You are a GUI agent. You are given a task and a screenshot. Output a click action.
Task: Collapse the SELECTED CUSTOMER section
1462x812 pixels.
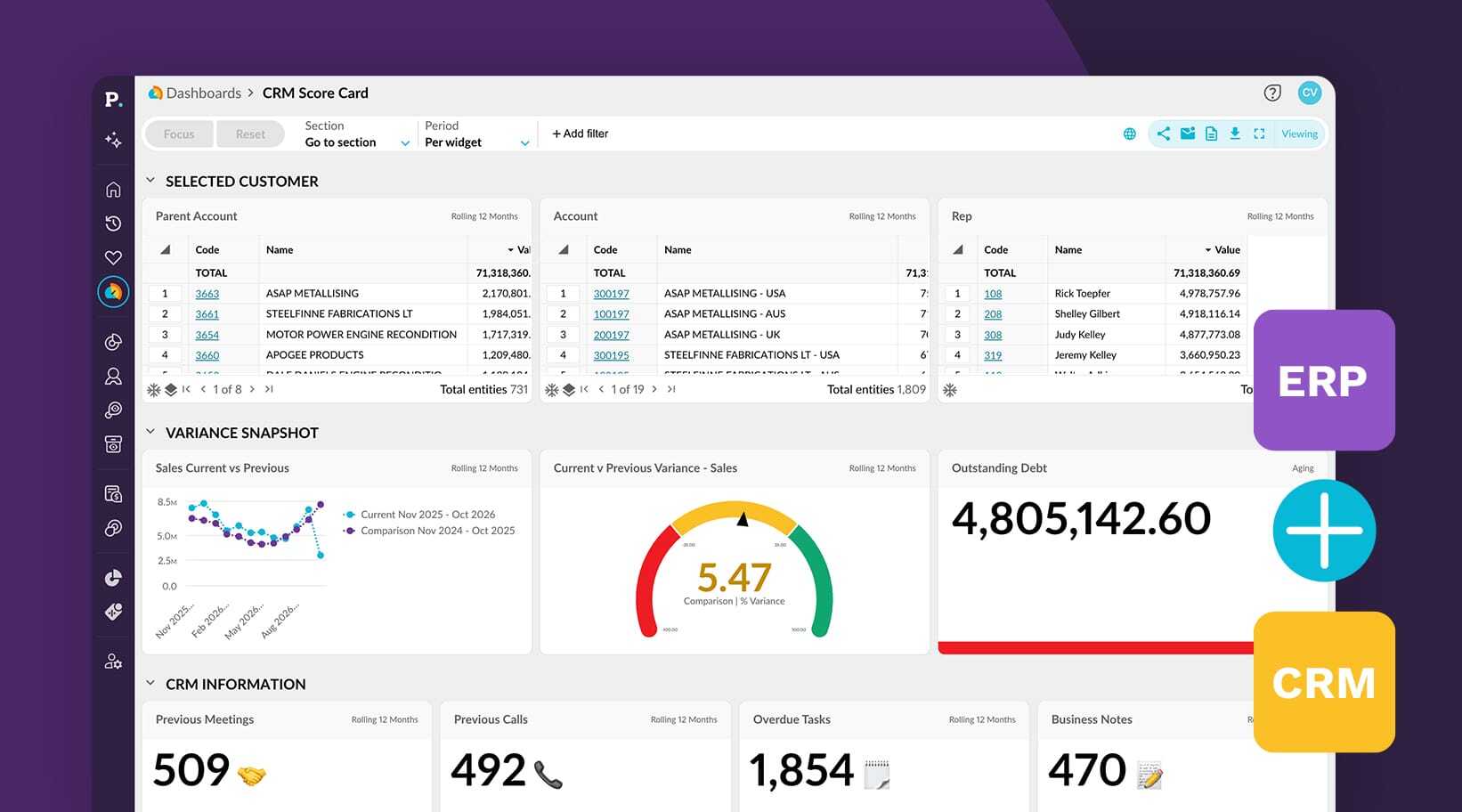(x=150, y=181)
